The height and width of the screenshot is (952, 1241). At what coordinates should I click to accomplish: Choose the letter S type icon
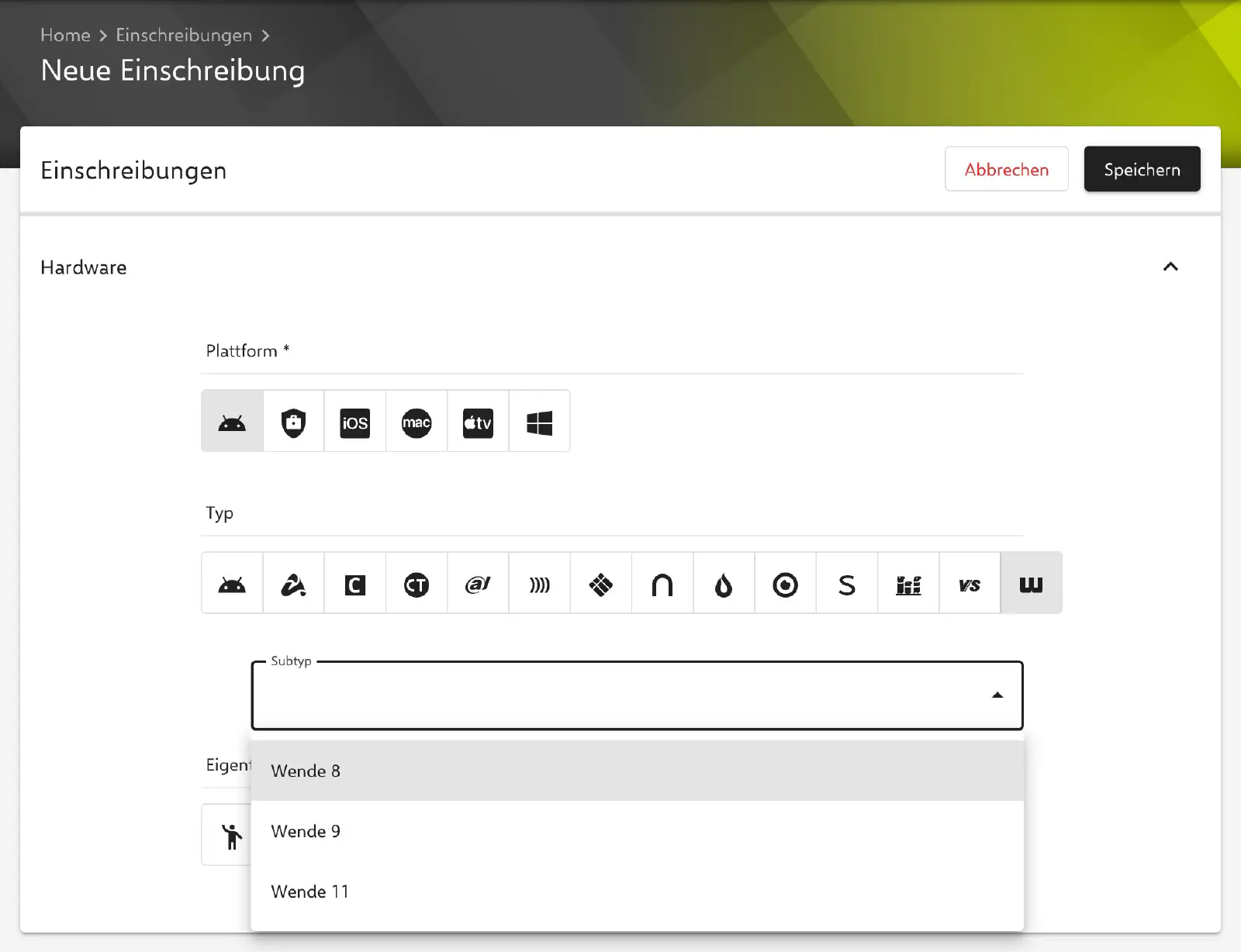[847, 583]
